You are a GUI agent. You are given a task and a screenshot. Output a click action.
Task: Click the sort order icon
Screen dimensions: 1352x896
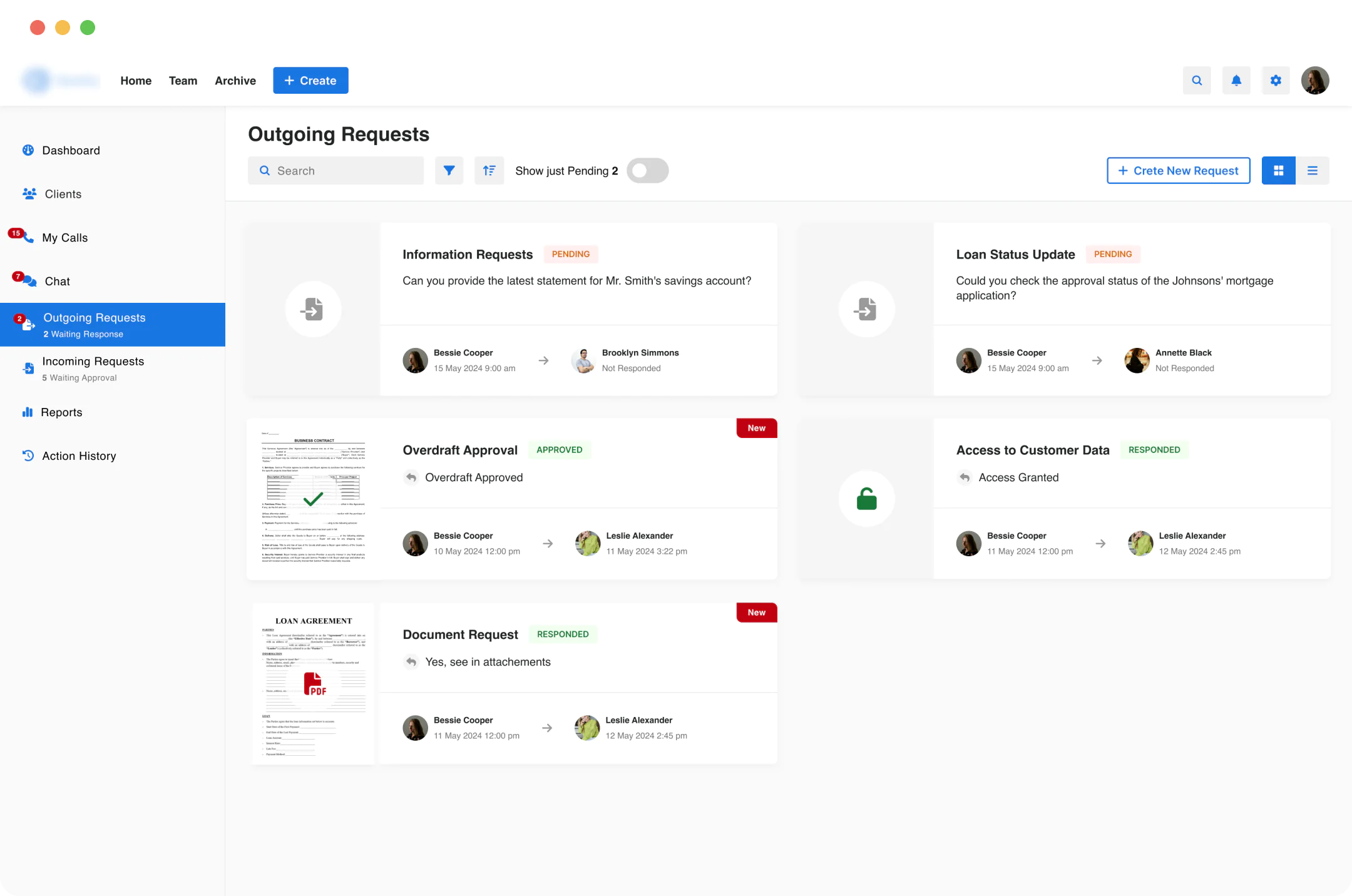point(489,171)
